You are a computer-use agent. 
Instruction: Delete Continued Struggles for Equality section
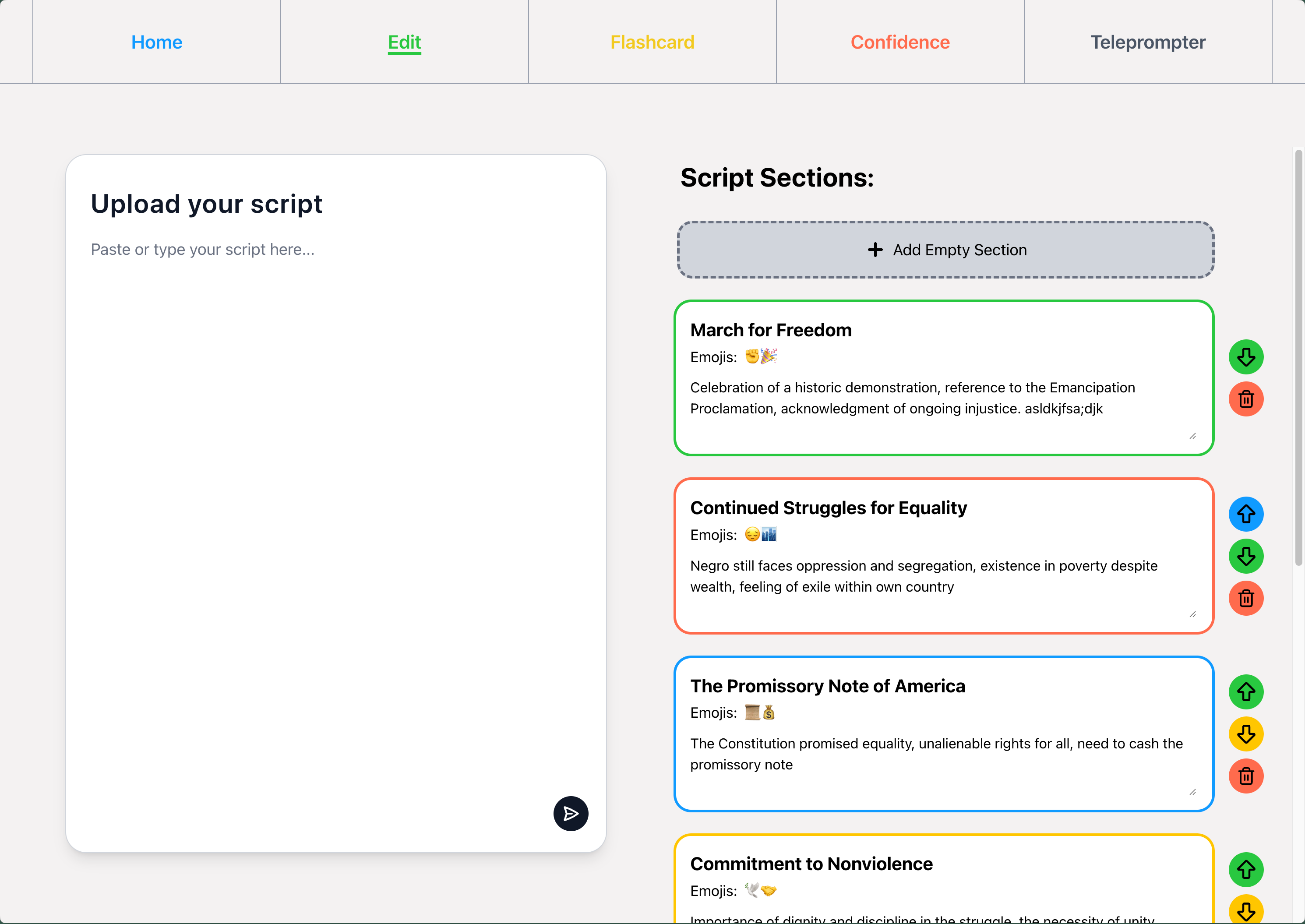(1245, 598)
